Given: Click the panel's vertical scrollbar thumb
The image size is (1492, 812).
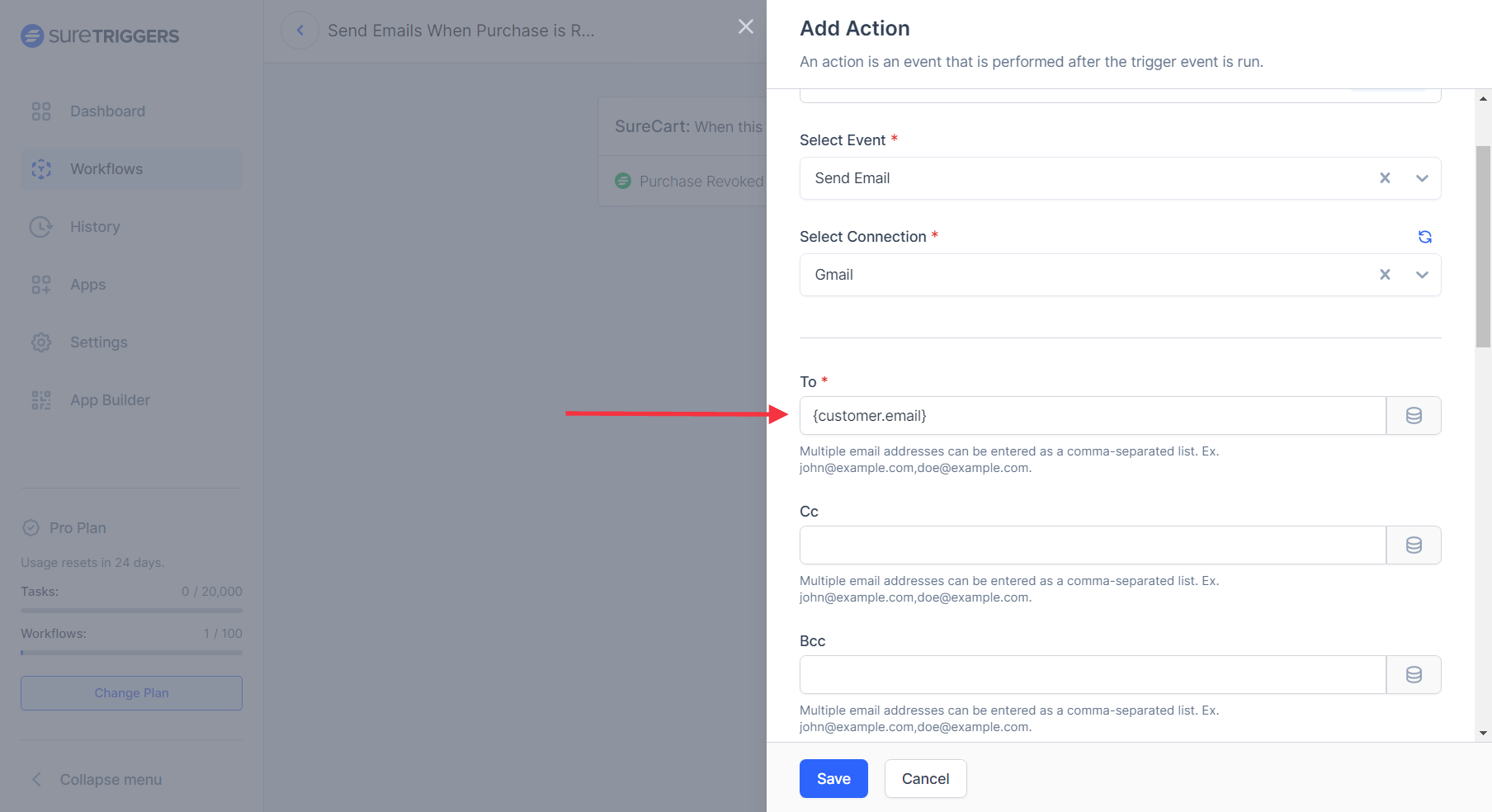Looking at the screenshot, I should click(1483, 246).
